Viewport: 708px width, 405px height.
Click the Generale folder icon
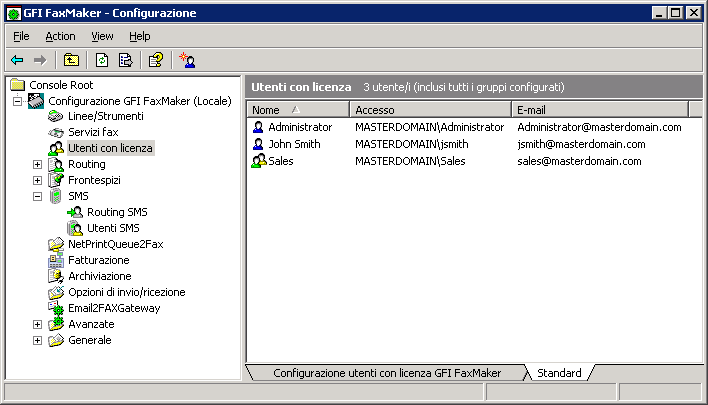[x=56, y=340]
